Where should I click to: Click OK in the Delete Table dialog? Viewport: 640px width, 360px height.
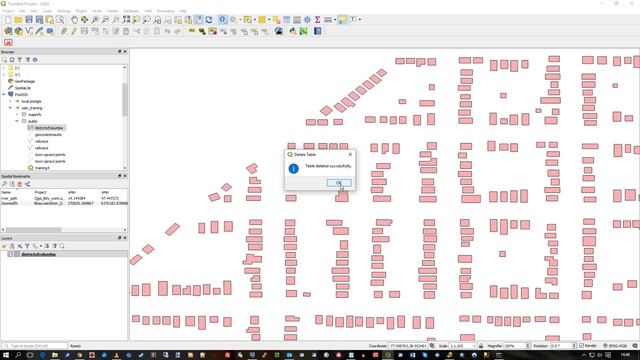tap(339, 183)
